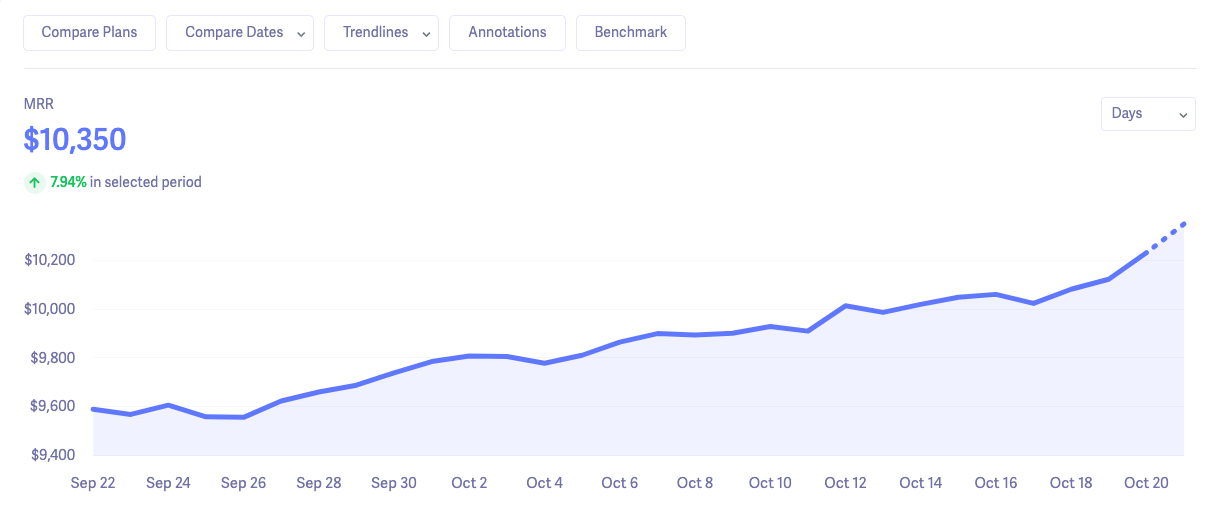Screen dimensions: 1216x507
Task: Select the Oct 12 x-axis label
Action: pos(845,483)
